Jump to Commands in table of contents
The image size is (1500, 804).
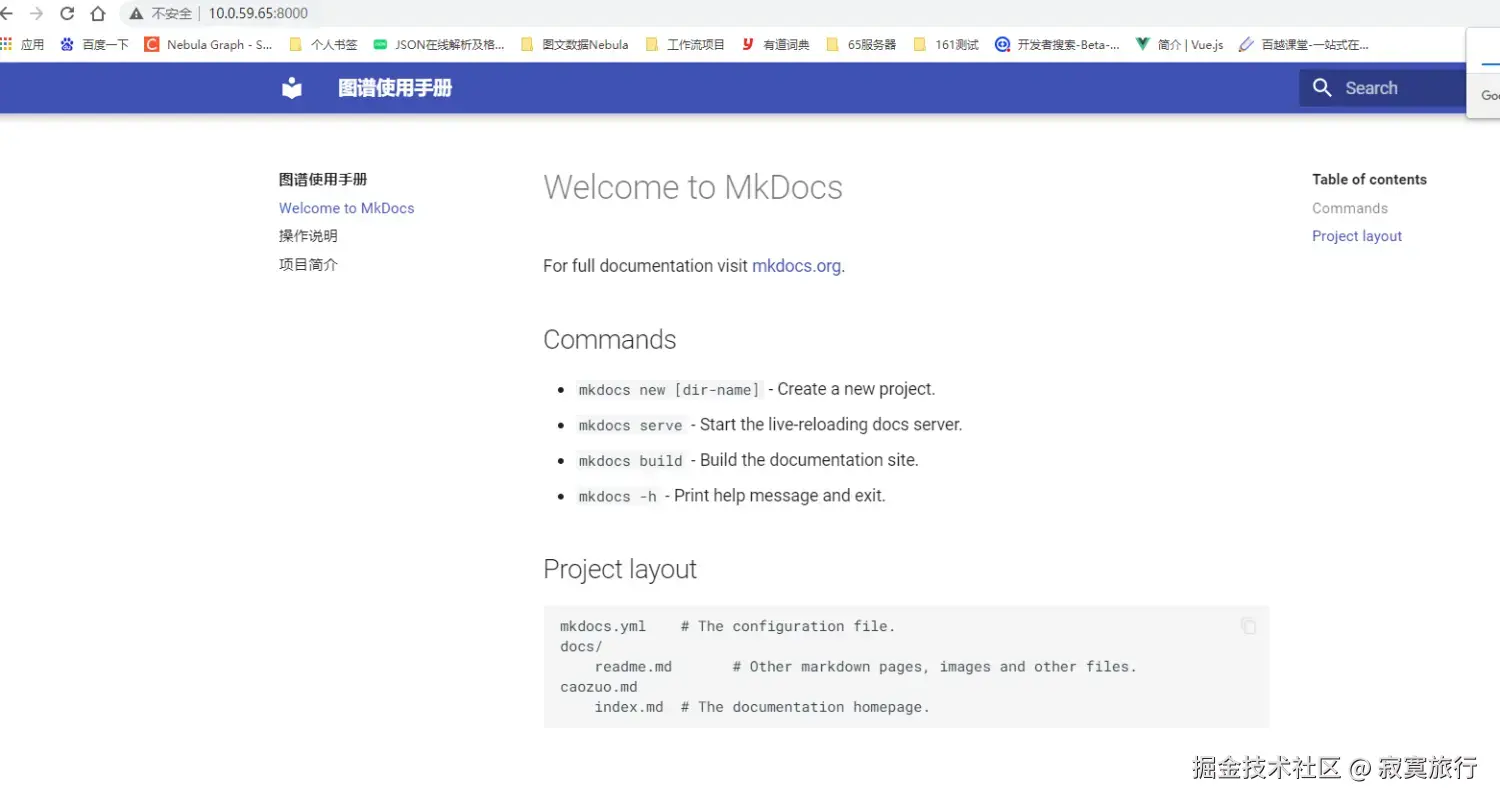(1350, 208)
